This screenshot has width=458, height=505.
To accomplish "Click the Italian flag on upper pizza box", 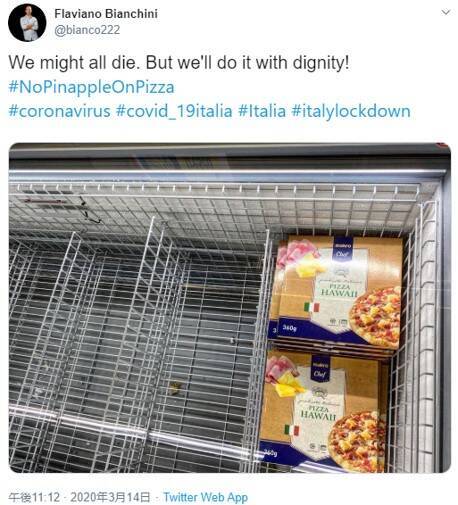I will [x=312, y=307].
